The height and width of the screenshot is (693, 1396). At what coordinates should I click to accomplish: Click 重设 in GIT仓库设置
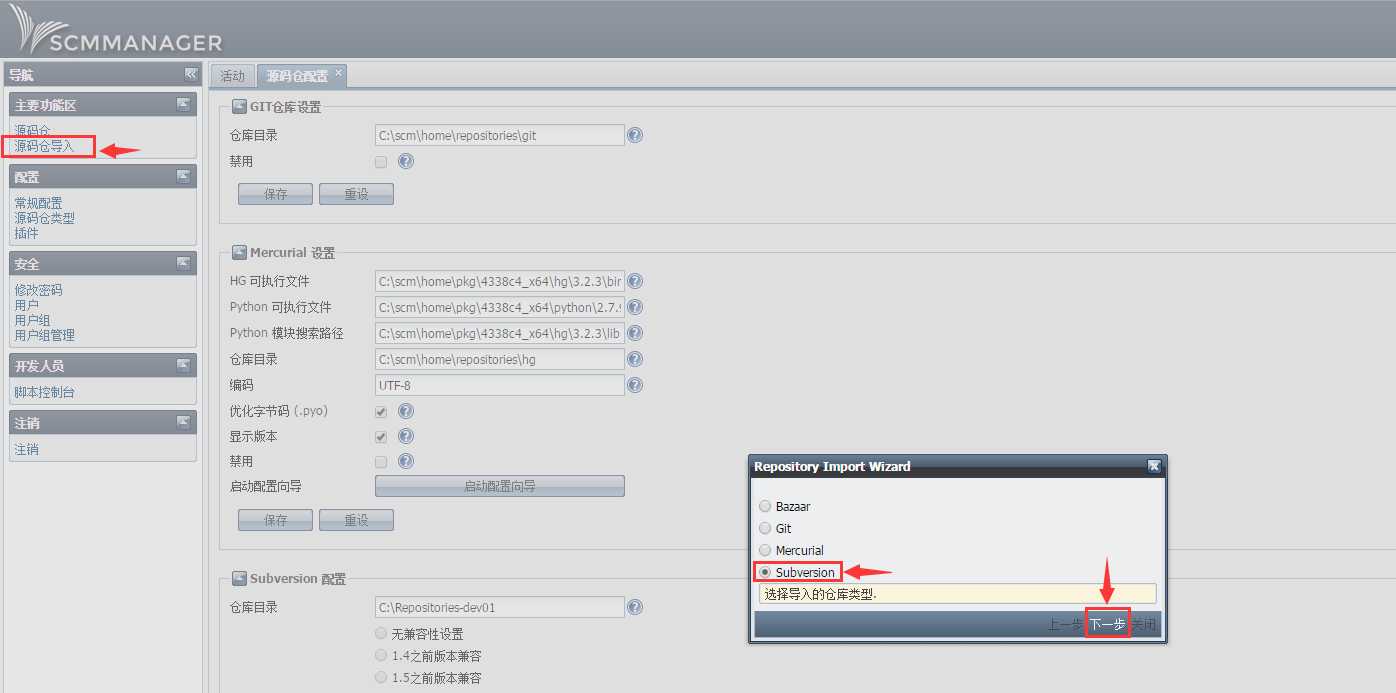tap(356, 194)
